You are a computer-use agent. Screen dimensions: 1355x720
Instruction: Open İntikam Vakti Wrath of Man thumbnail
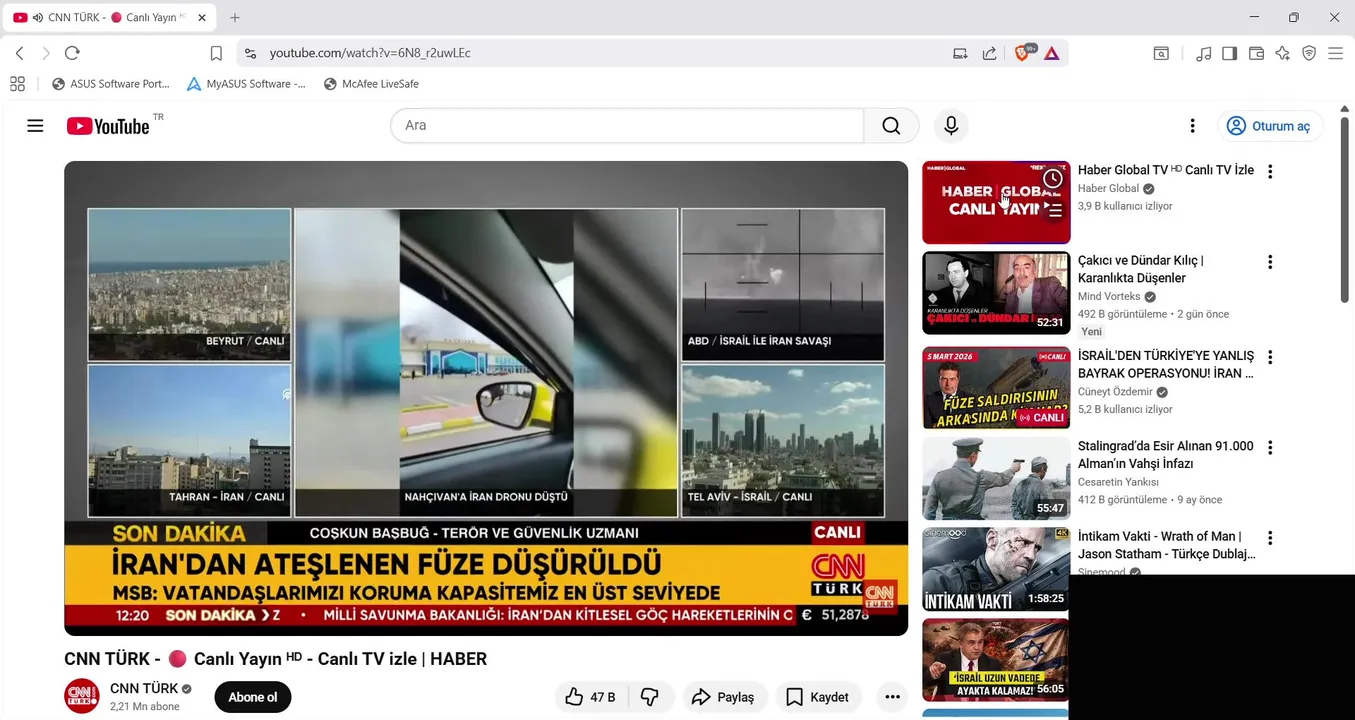click(996, 569)
